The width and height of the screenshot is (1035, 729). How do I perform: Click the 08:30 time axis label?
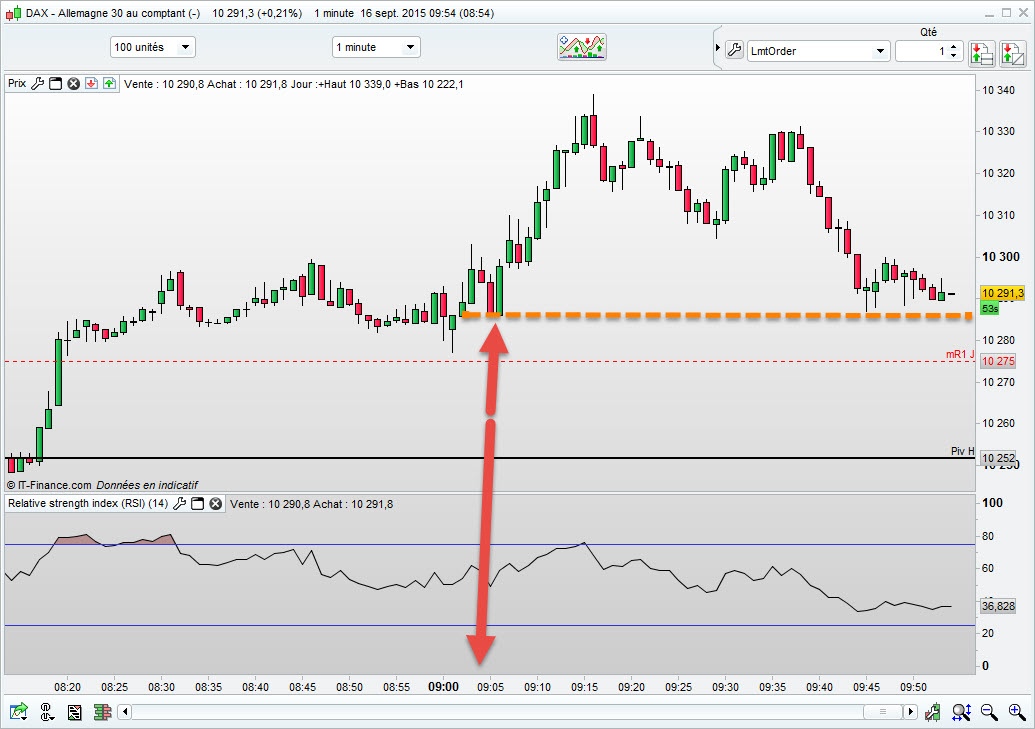click(161, 687)
